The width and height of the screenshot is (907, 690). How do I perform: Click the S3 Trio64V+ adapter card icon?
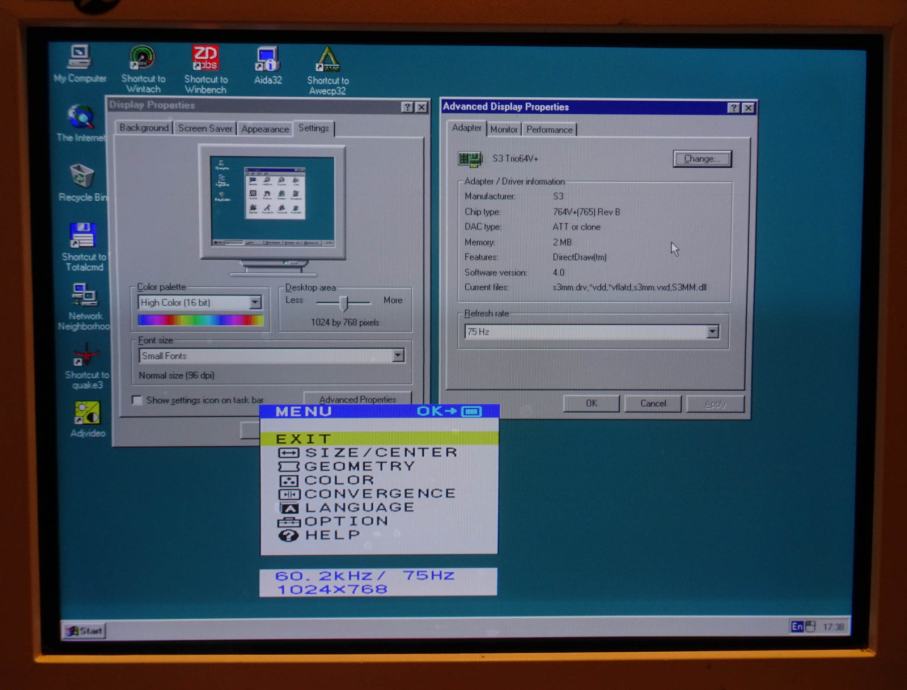[x=470, y=159]
